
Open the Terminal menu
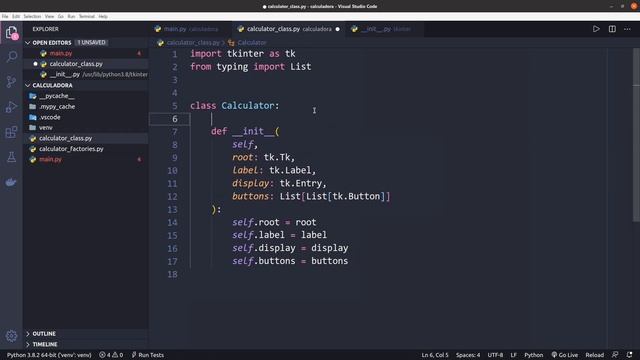tap(87, 16)
